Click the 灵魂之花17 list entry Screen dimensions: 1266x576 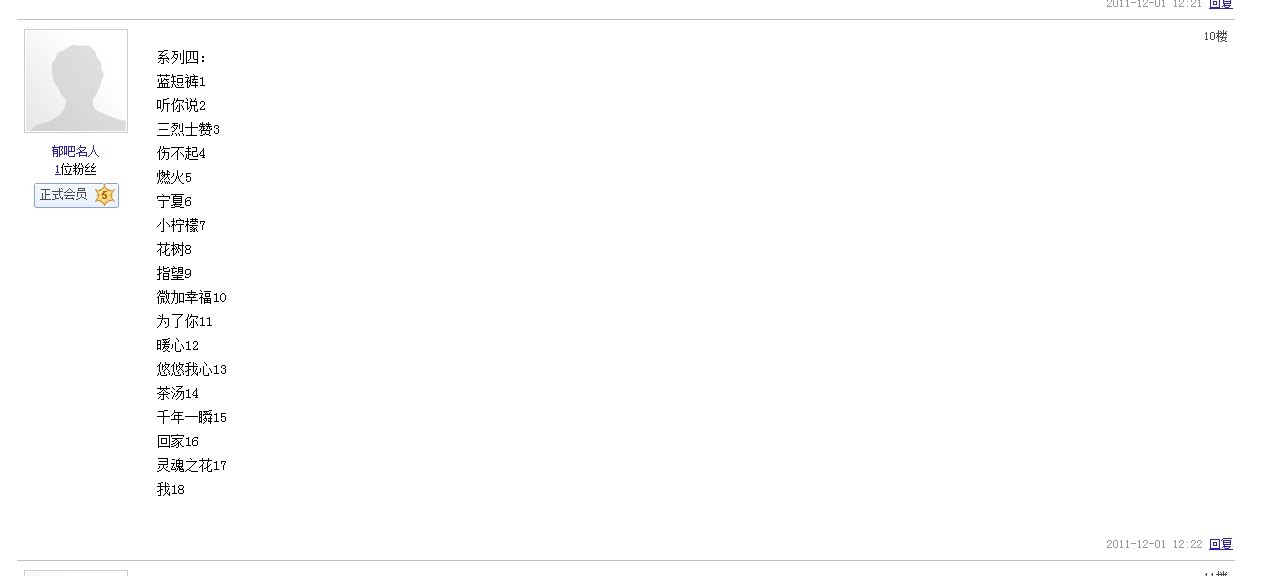191,465
